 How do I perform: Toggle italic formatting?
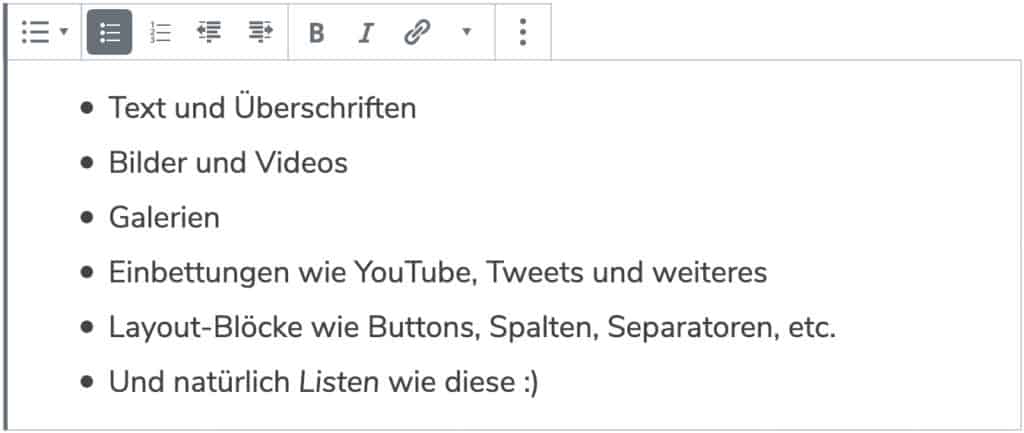(366, 33)
